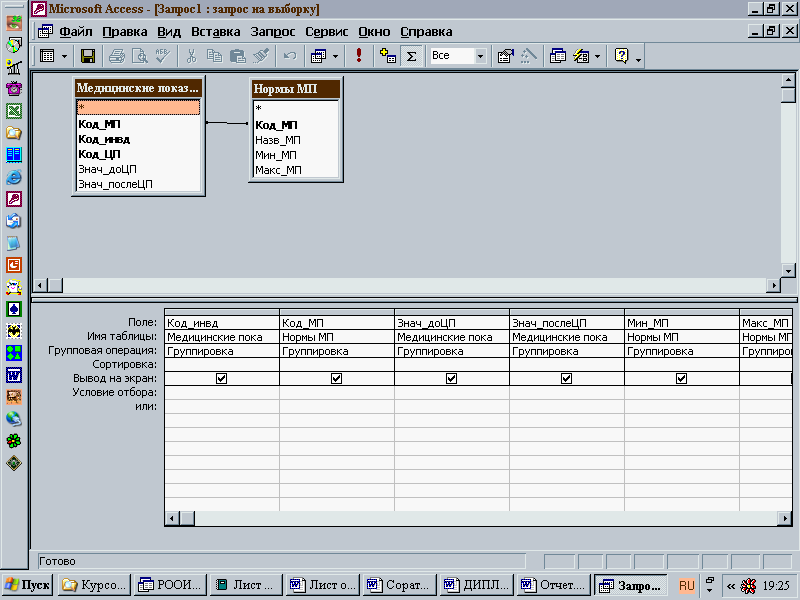800x600 pixels.
Task: Click the Save query toolbar icon
Action: (x=88, y=56)
